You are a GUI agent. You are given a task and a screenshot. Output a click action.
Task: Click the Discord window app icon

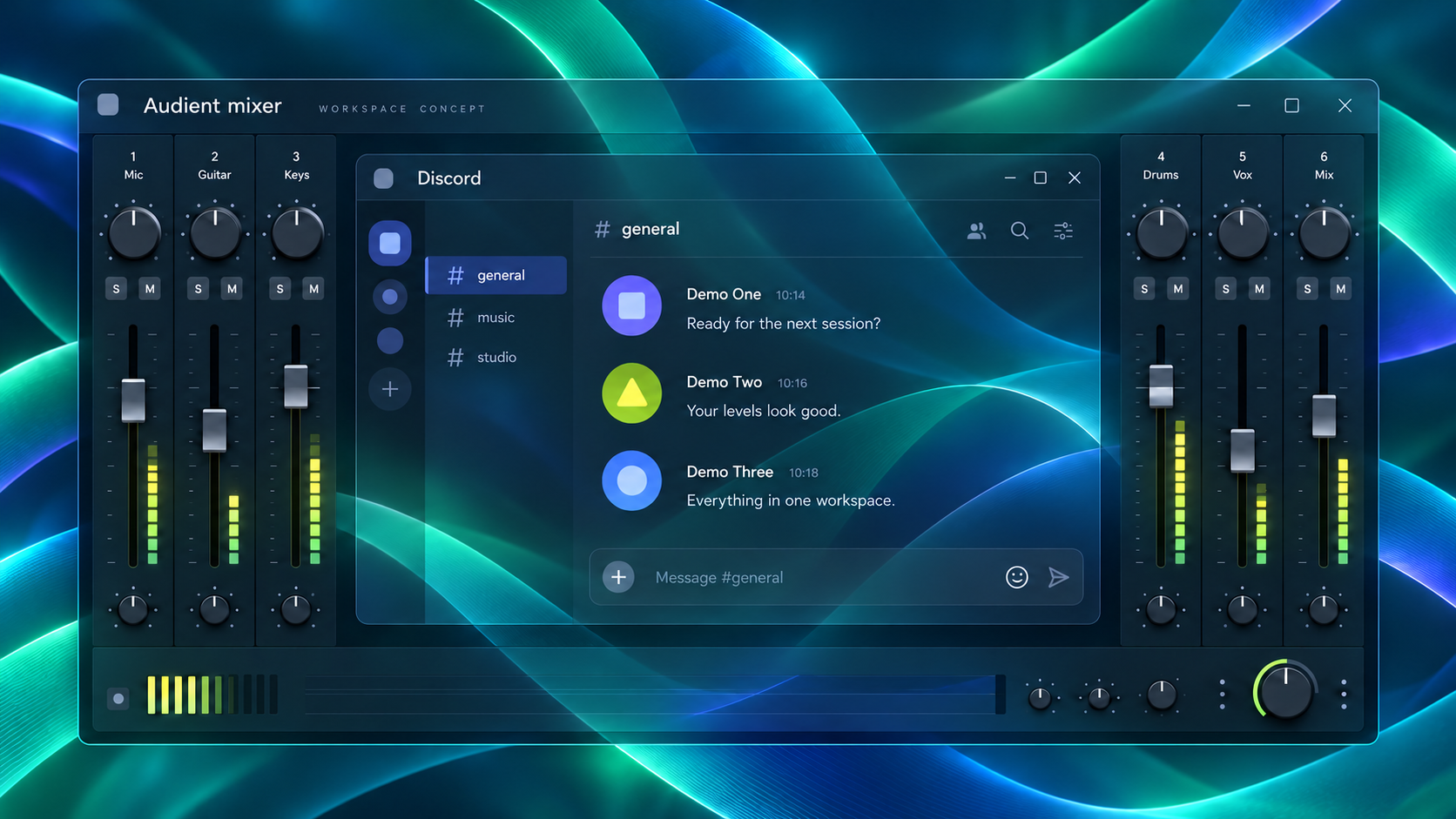pyautogui.click(x=383, y=178)
